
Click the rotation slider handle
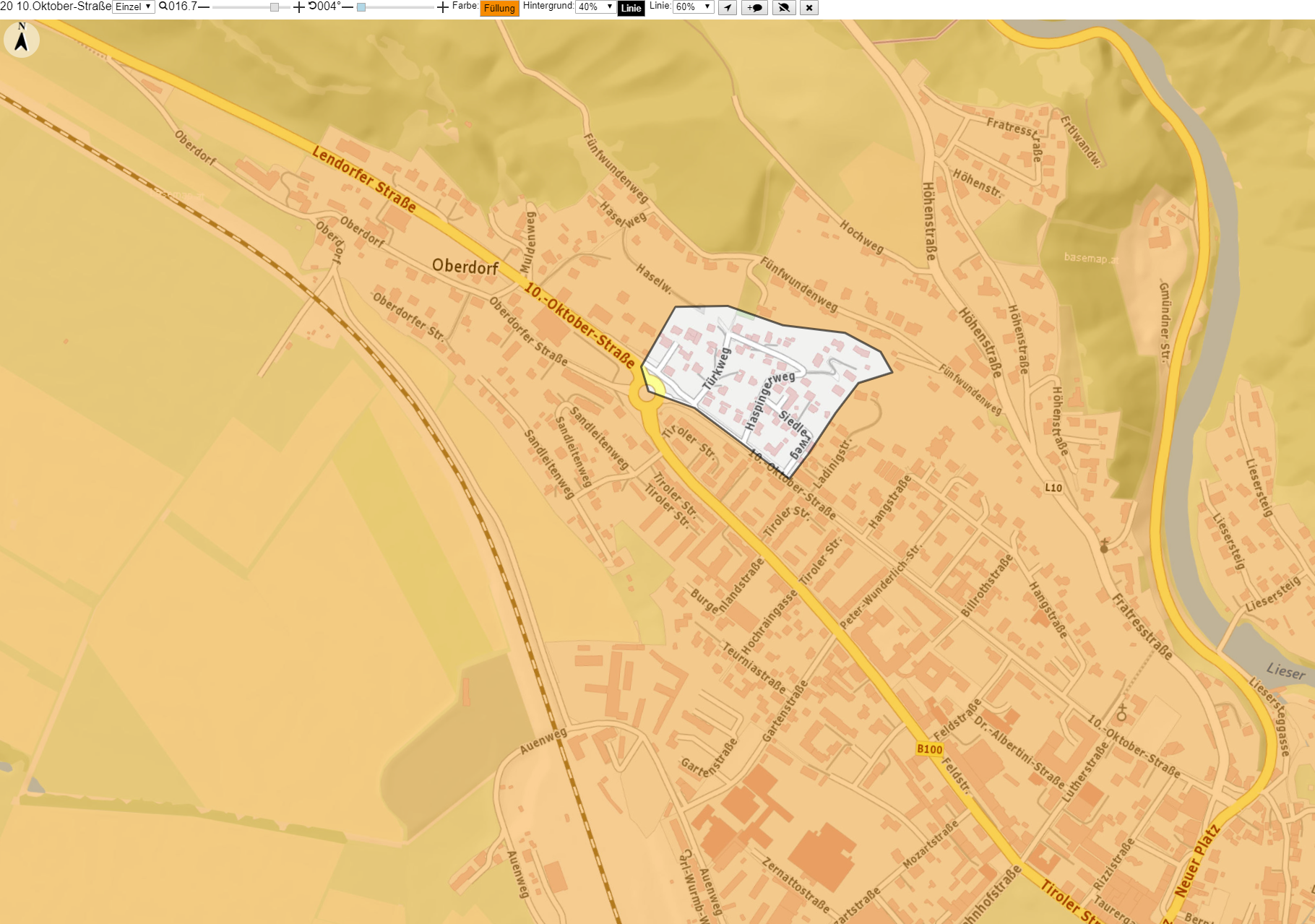tap(361, 7)
